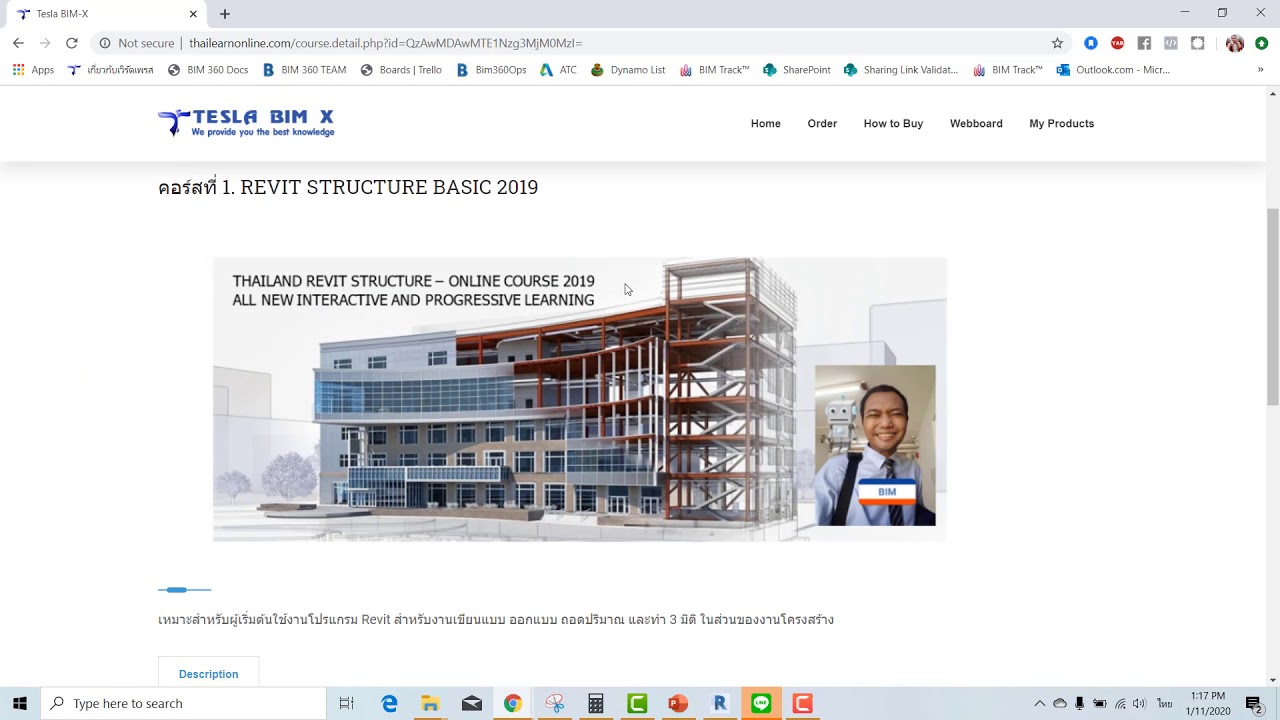Image resolution: width=1280 pixels, height=720 pixels.
Task: Open the SharePoint bookmark
Action: click(x=797, y=70)
